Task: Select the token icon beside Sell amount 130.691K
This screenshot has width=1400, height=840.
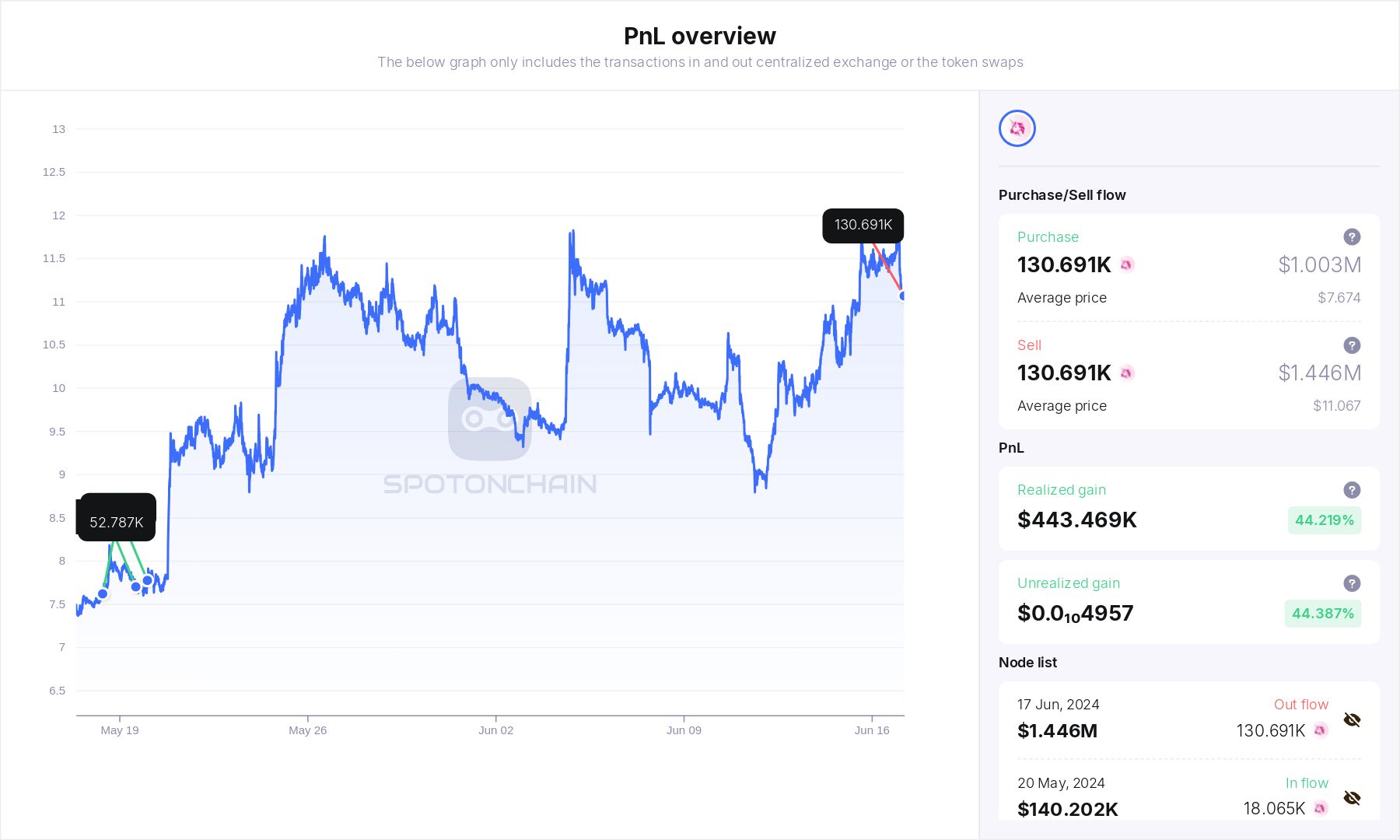Action: pyautogui.click(x=1125, y=373)
